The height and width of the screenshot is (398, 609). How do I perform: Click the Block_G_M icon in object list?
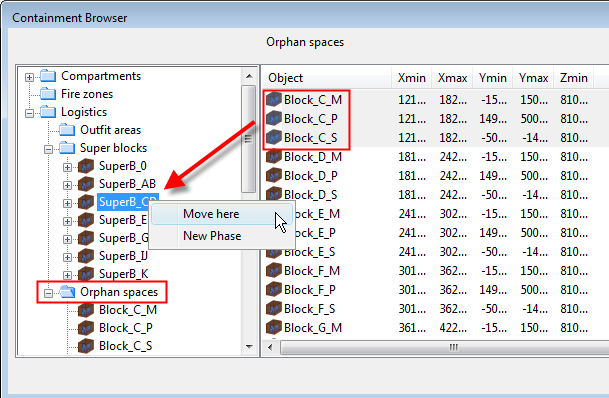[274, 328]
